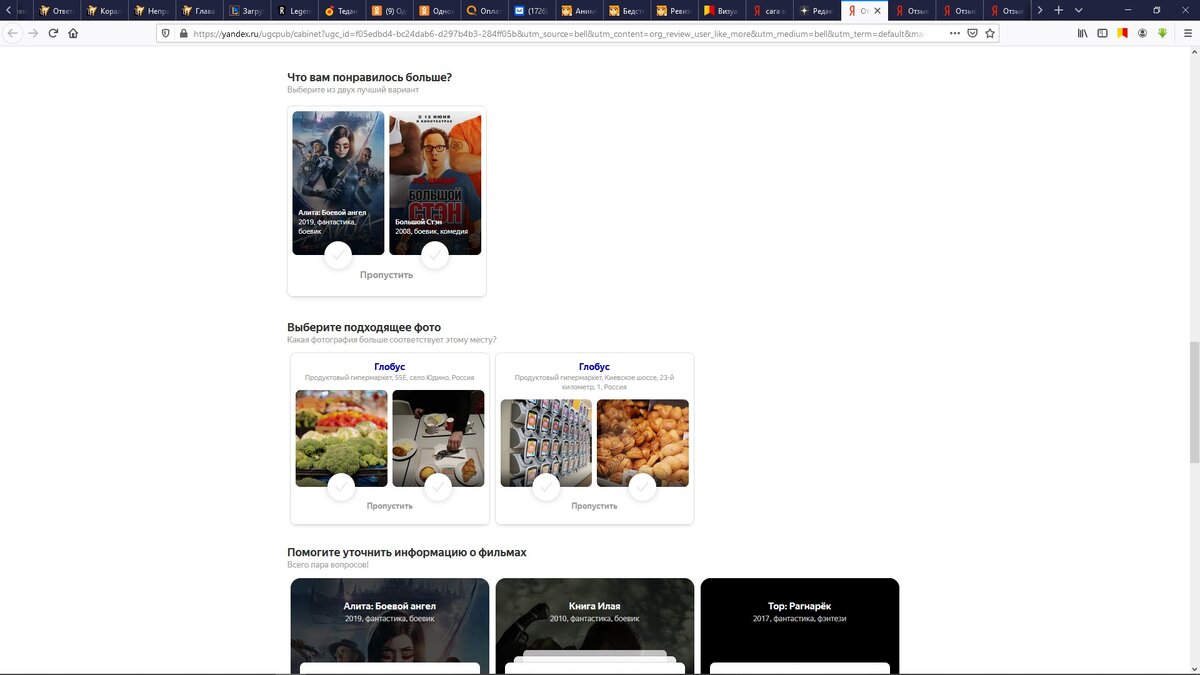Open the Library toolbar icon
The width and height of the screenshot is (1200, 675).
[1083, 33]
